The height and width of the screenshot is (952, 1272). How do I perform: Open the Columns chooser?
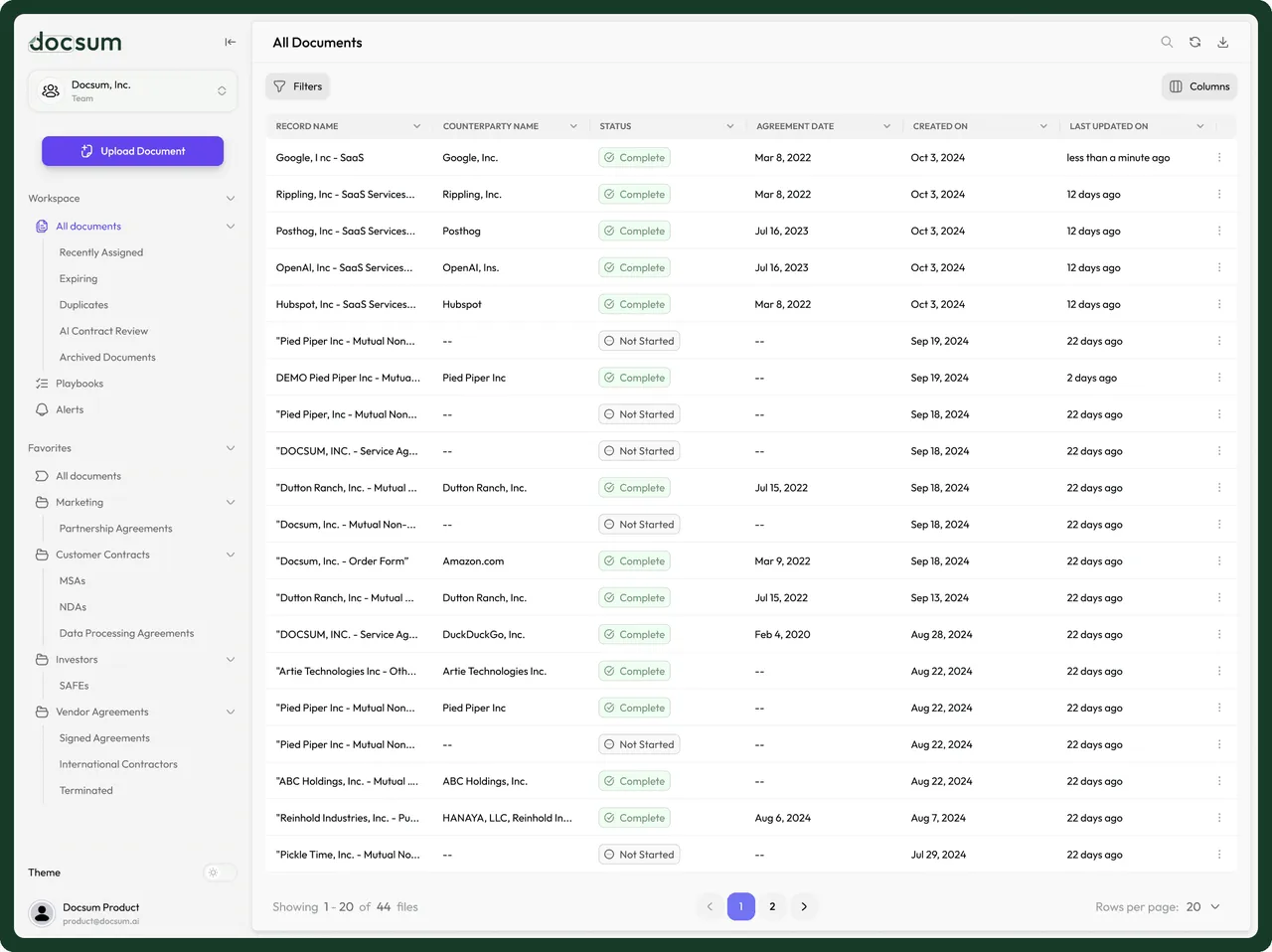(x=1199, y=86)
